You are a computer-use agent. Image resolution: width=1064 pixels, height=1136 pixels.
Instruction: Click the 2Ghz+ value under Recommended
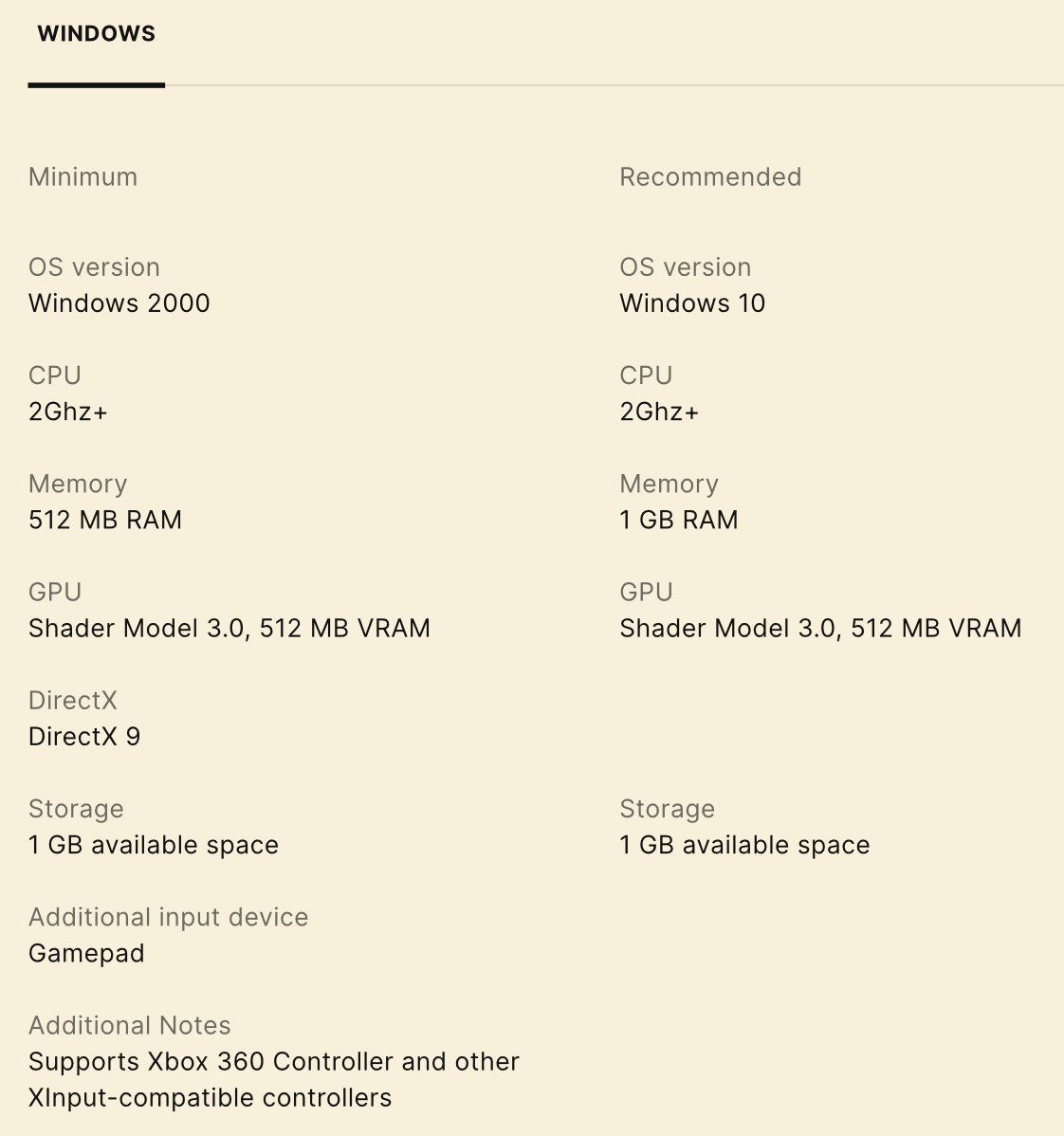[x=659, y=412]
